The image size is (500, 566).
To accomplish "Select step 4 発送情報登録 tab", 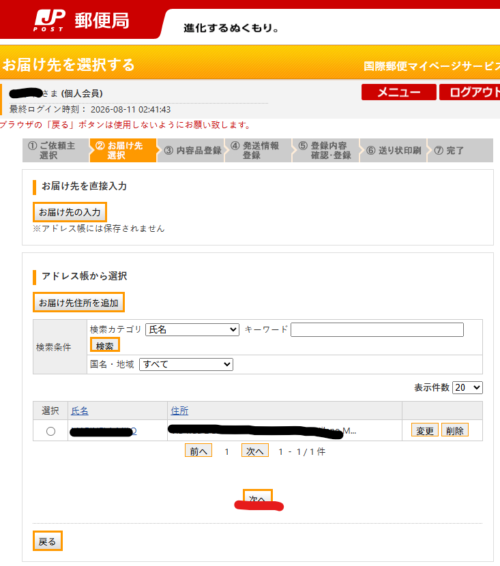I will (x=258, y=150).
